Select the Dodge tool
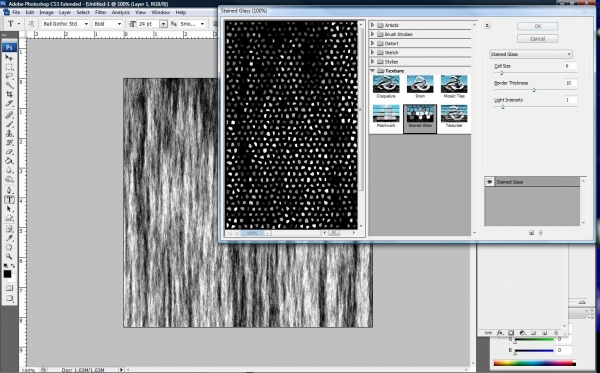The image size is (600, 373). point(9,179)
